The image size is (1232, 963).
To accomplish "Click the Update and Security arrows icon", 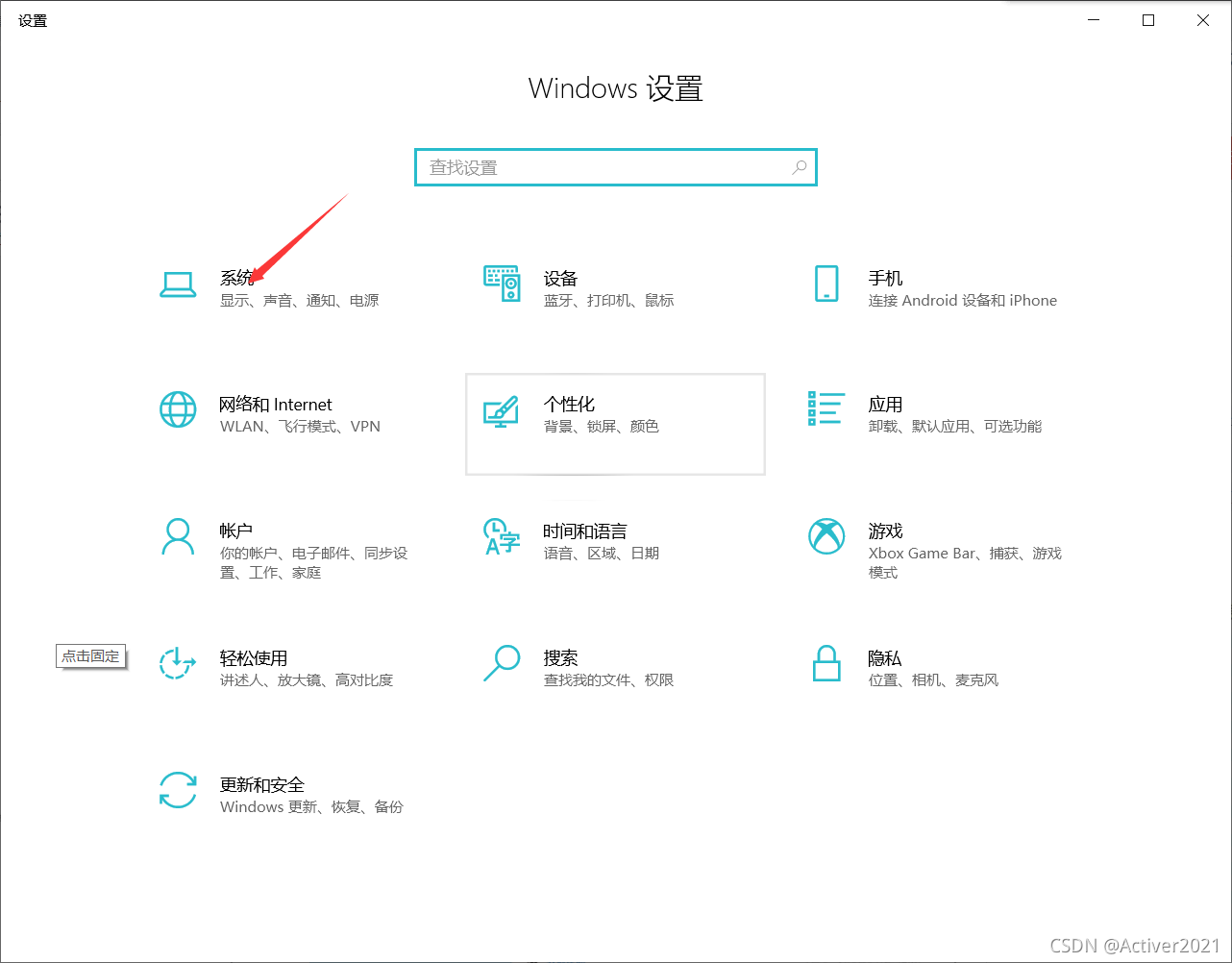I will (x=178, y=790).
